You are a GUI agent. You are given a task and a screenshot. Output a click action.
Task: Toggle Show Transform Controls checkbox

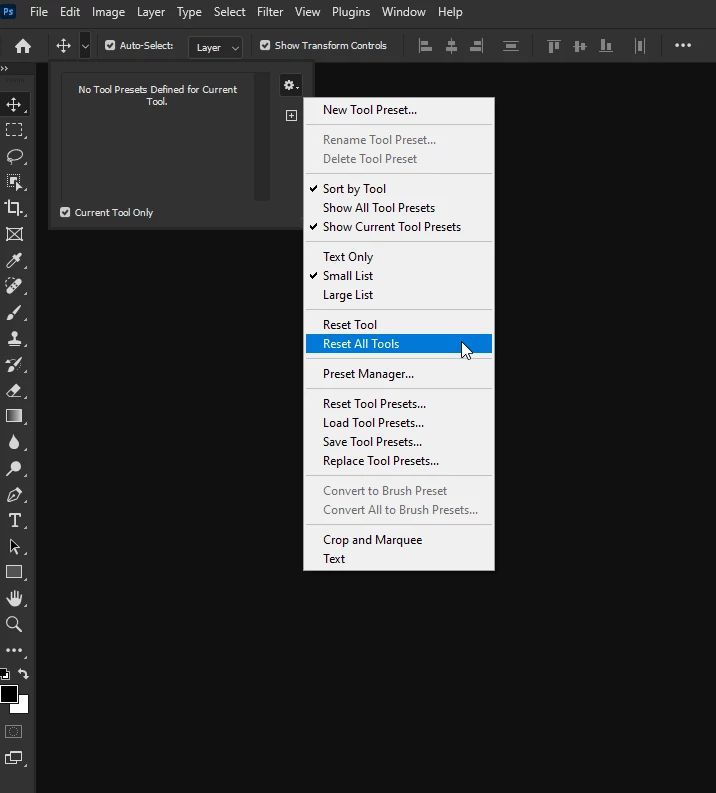click(x=265, y=46)
